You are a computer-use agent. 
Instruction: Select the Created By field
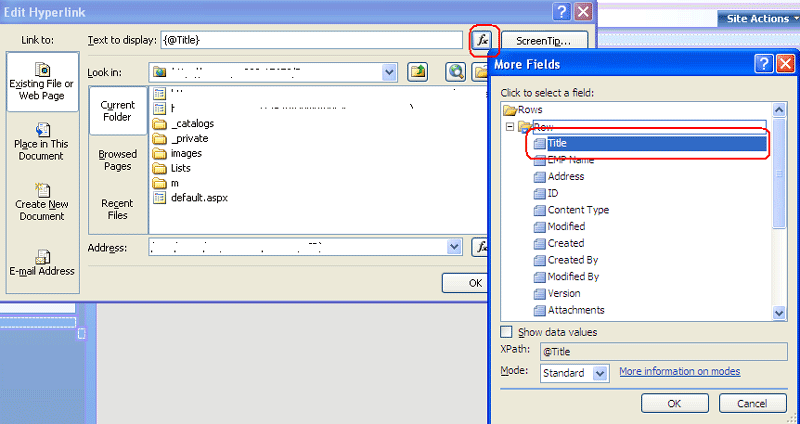(x=566, y=260)
